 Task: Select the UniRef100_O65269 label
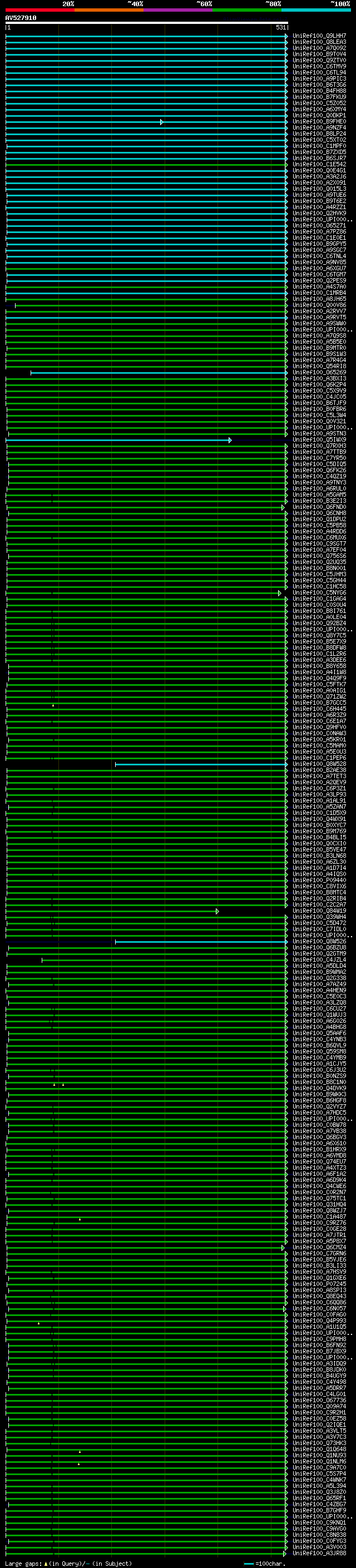pos(319,373)
